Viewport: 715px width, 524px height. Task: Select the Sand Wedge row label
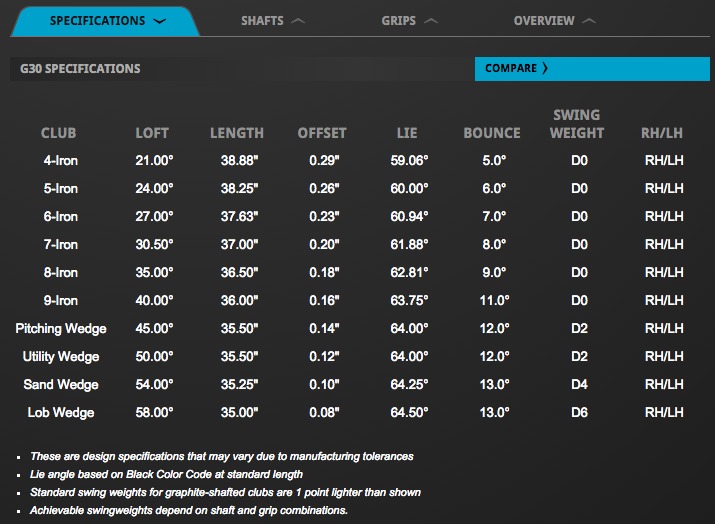tap(61, 385)
